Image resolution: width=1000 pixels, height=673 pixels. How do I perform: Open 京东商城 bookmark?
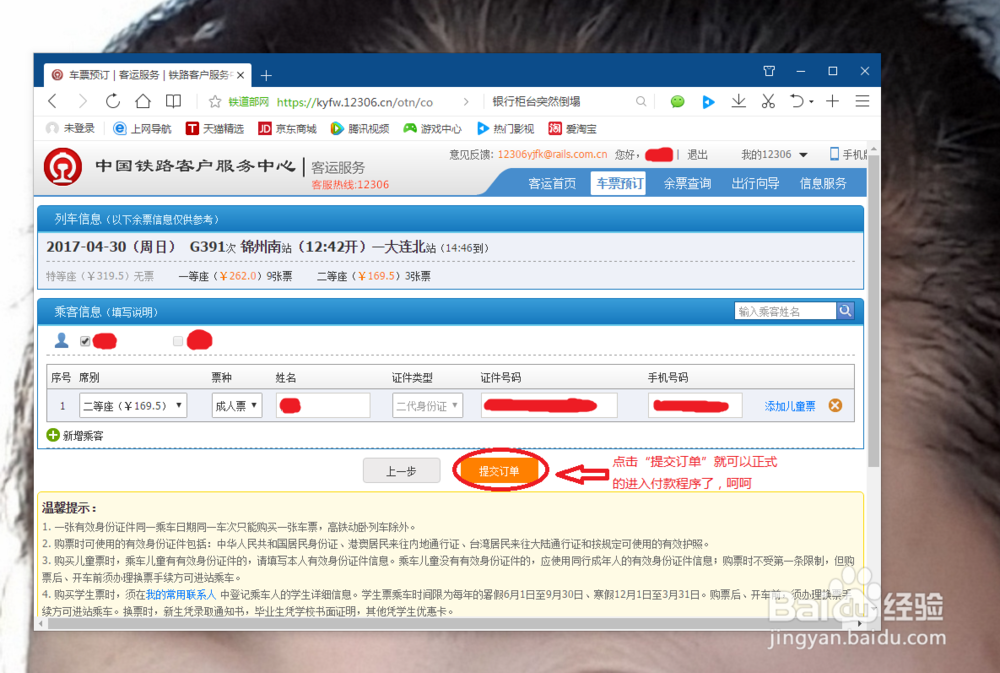pos(288,128)
